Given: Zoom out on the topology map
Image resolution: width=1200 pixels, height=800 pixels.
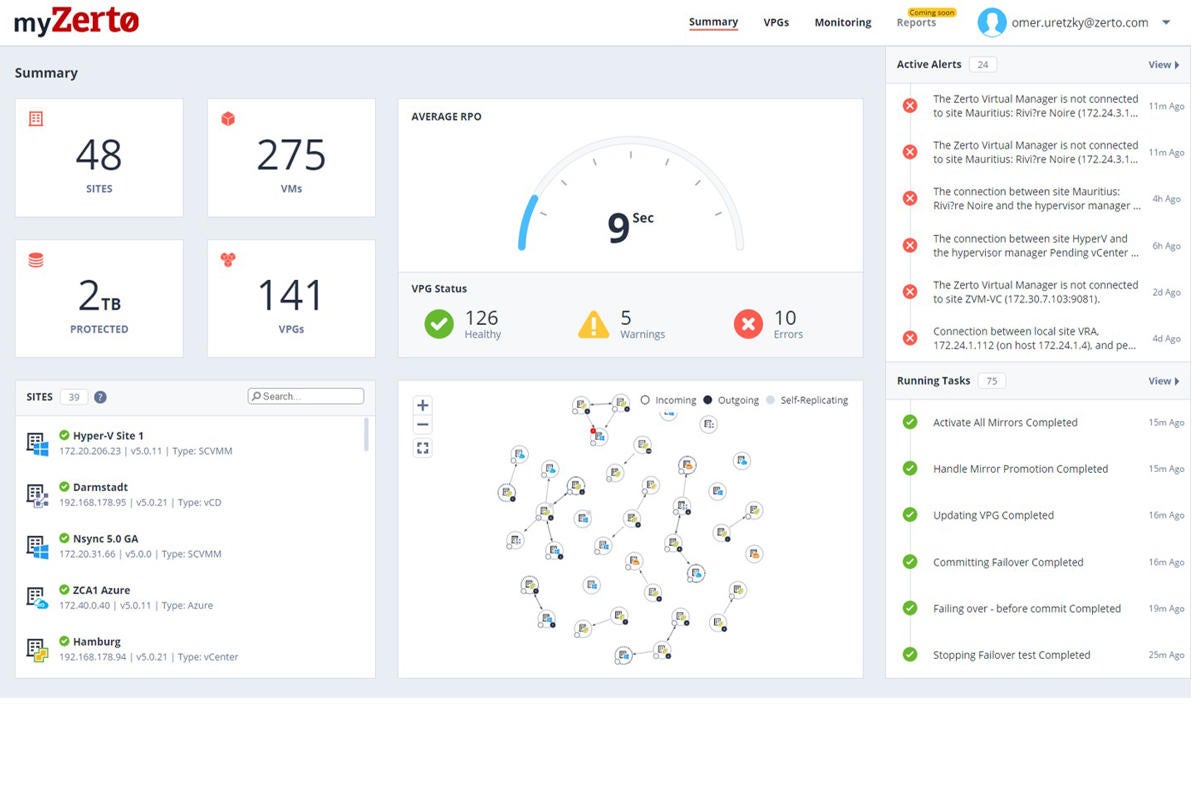Looking at the screenshot, I should pos(423,425).
